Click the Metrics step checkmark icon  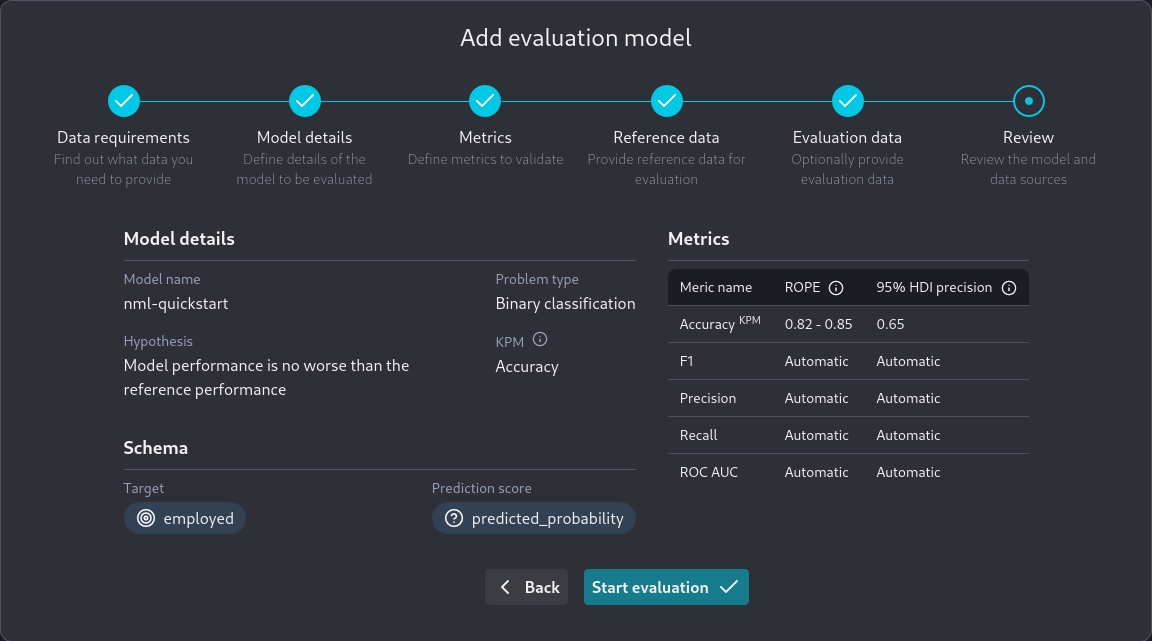pyautogui.click(x=485, y=101)
